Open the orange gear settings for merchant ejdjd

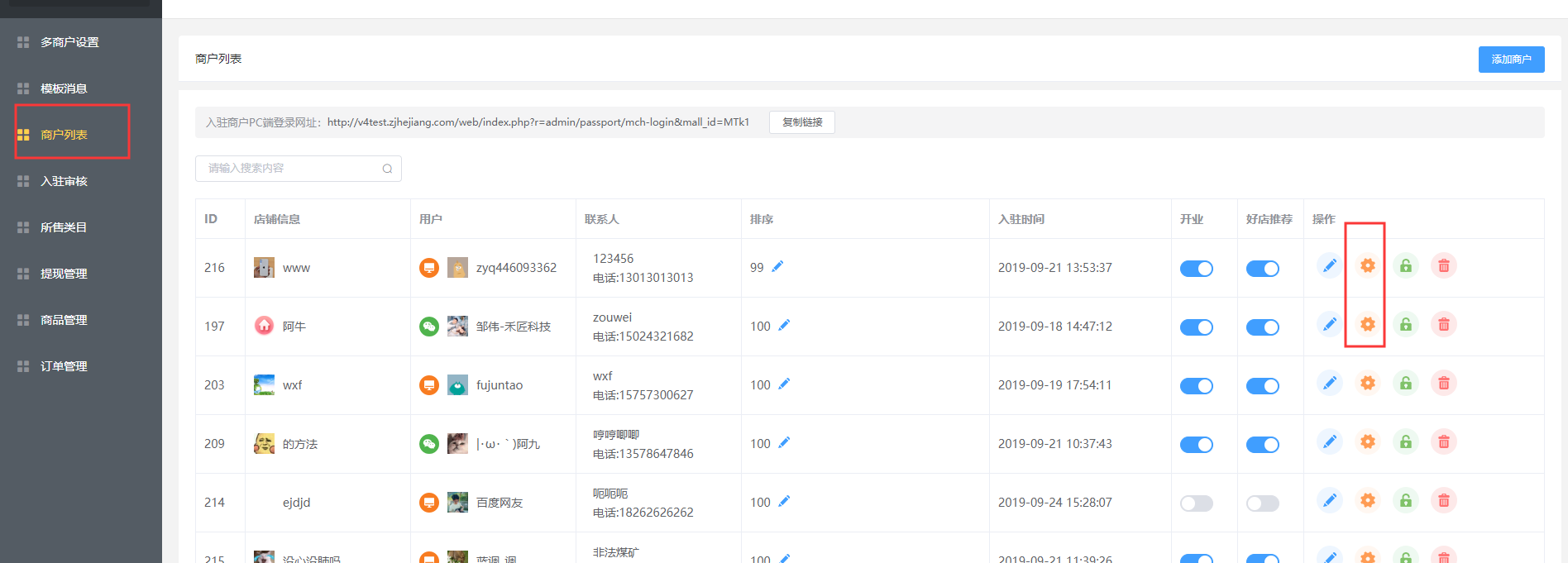pos(1367,501)
